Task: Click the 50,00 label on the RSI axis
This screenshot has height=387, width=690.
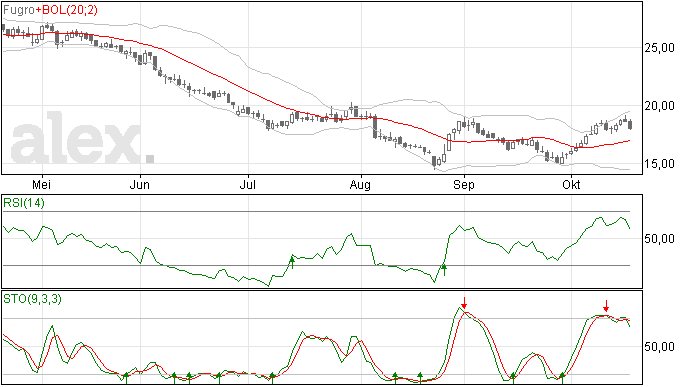Action: tap(659, 239)
